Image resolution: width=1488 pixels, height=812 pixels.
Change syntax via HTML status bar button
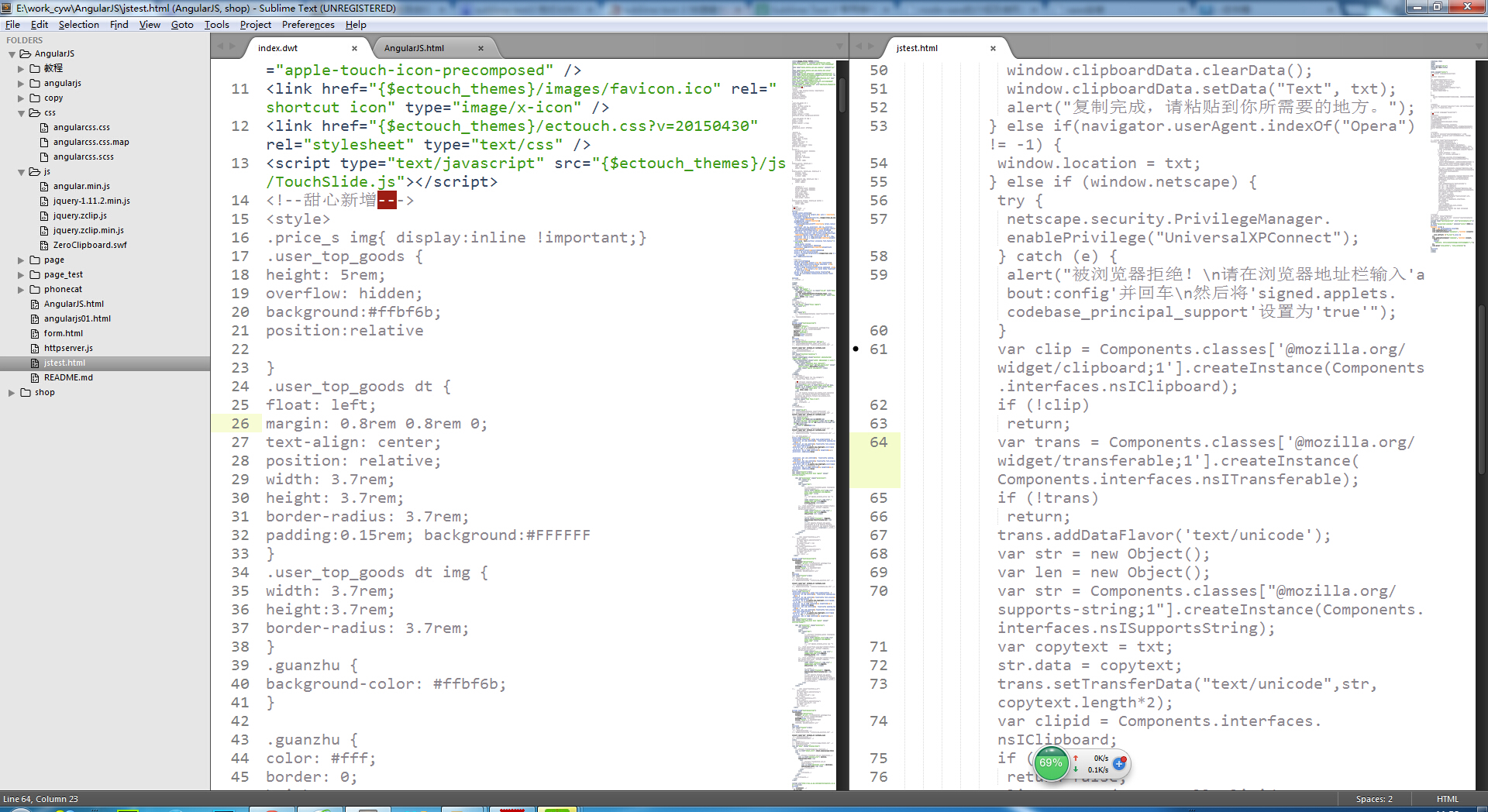pyautogui.click(x=1447, y=799)
